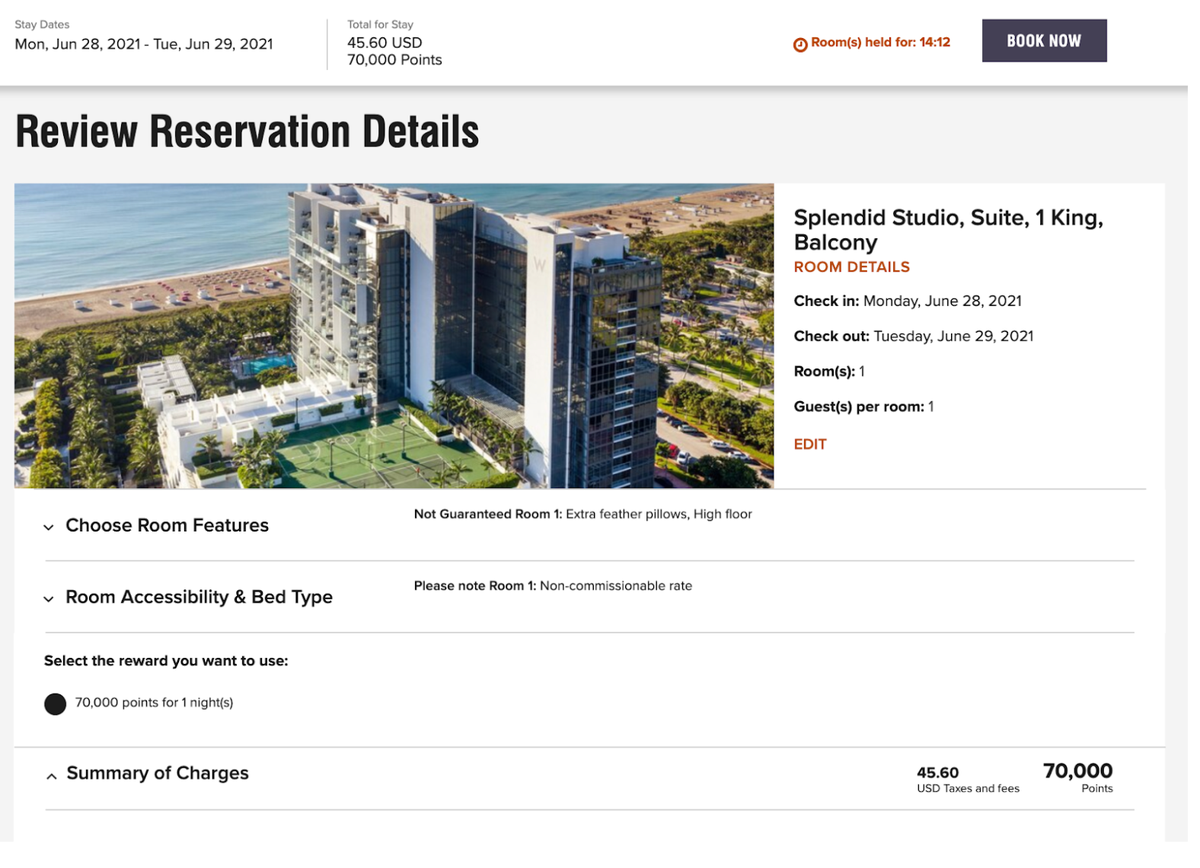Expand the Room Accessibility & Bed Type section

[x=198, y=597]
